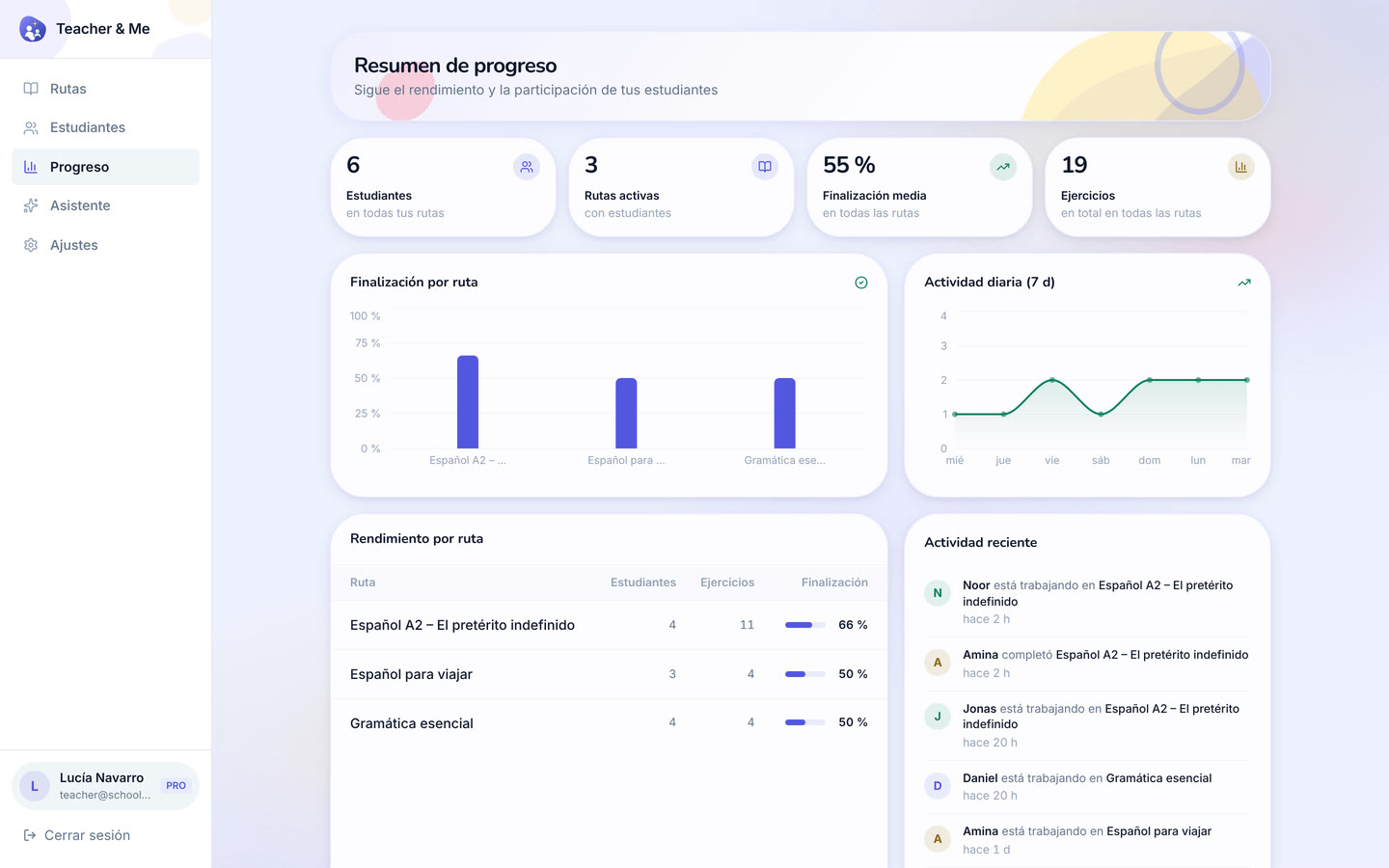Screen dimensions: 1389x868
Task: Open the Rutas sidebar item
Action: (105, 89)
